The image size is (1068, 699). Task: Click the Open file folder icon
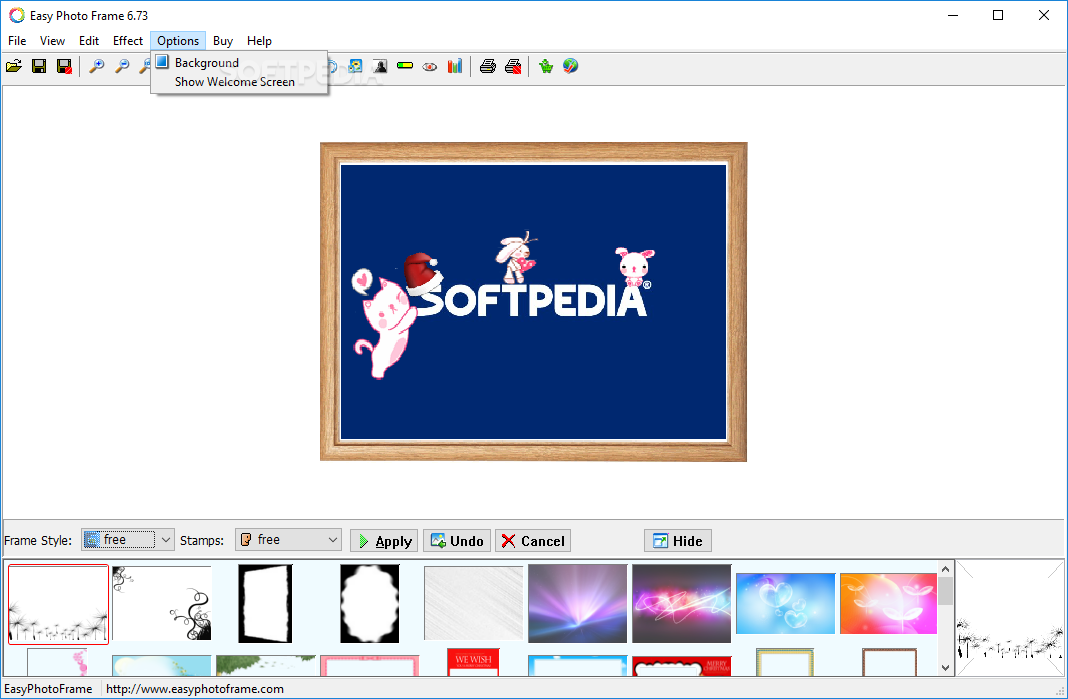pyautogui.click(x=14, y=66)
